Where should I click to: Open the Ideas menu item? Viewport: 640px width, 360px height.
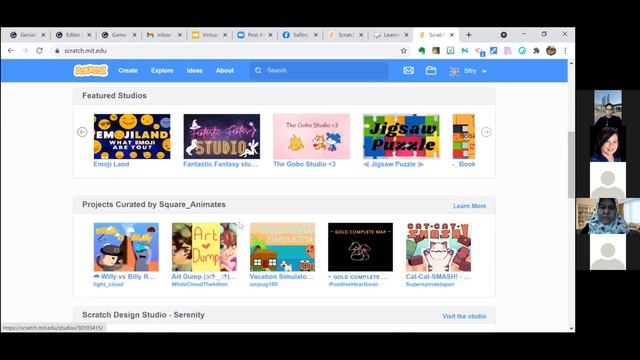[194, 71]
